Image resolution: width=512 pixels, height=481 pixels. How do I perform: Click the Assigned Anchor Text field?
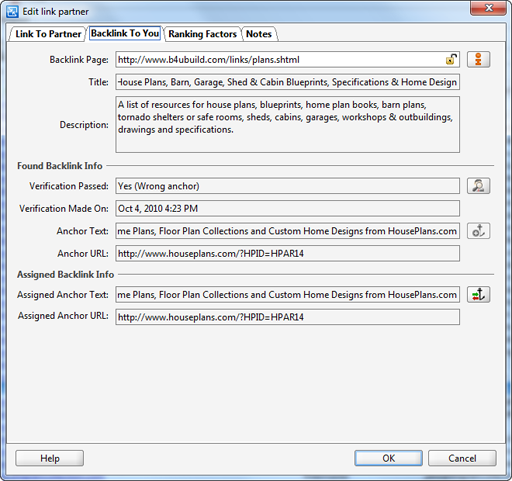tap(288, 294)
